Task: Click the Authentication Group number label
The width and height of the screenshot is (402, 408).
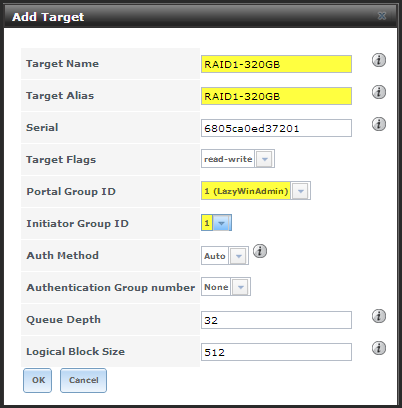Action: pos(111,287)
